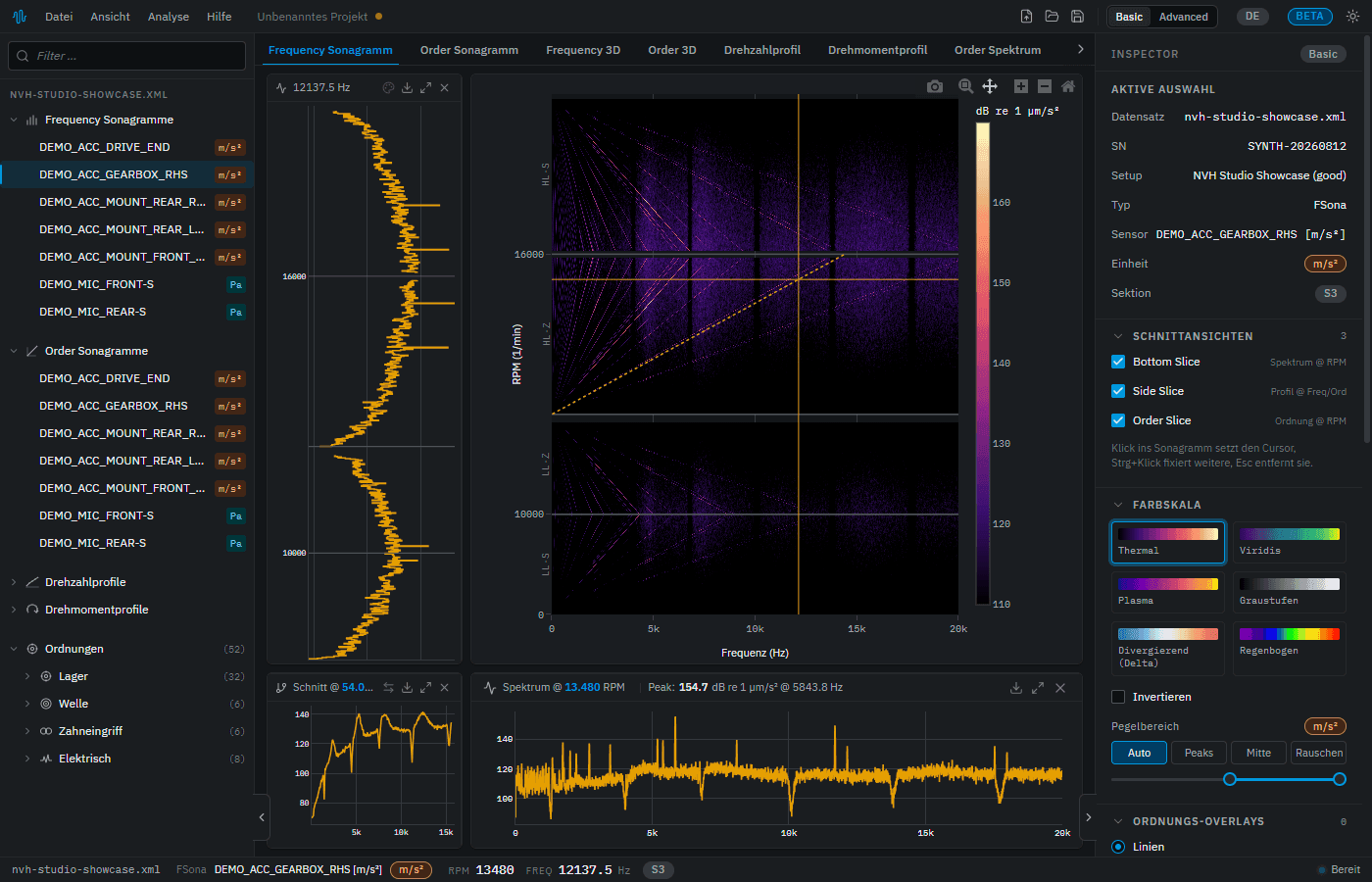Activate the zoom magnifier tool on sonagram
1372x882 pixels.
pyautogui.click(x=965, y=87)
